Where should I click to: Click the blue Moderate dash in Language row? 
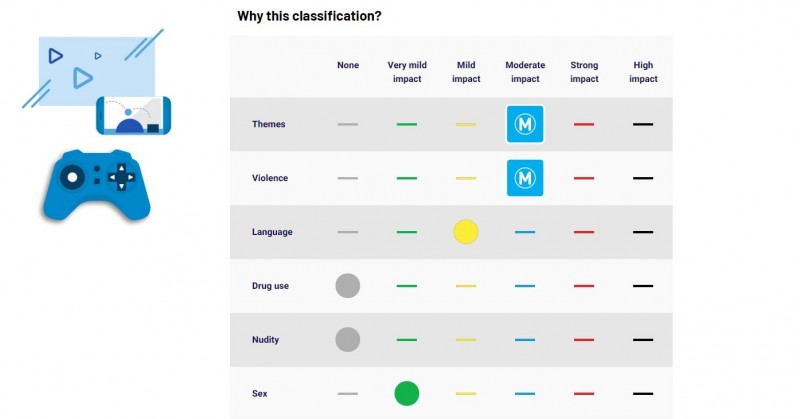pyautogui.click(x=525, y=232)
